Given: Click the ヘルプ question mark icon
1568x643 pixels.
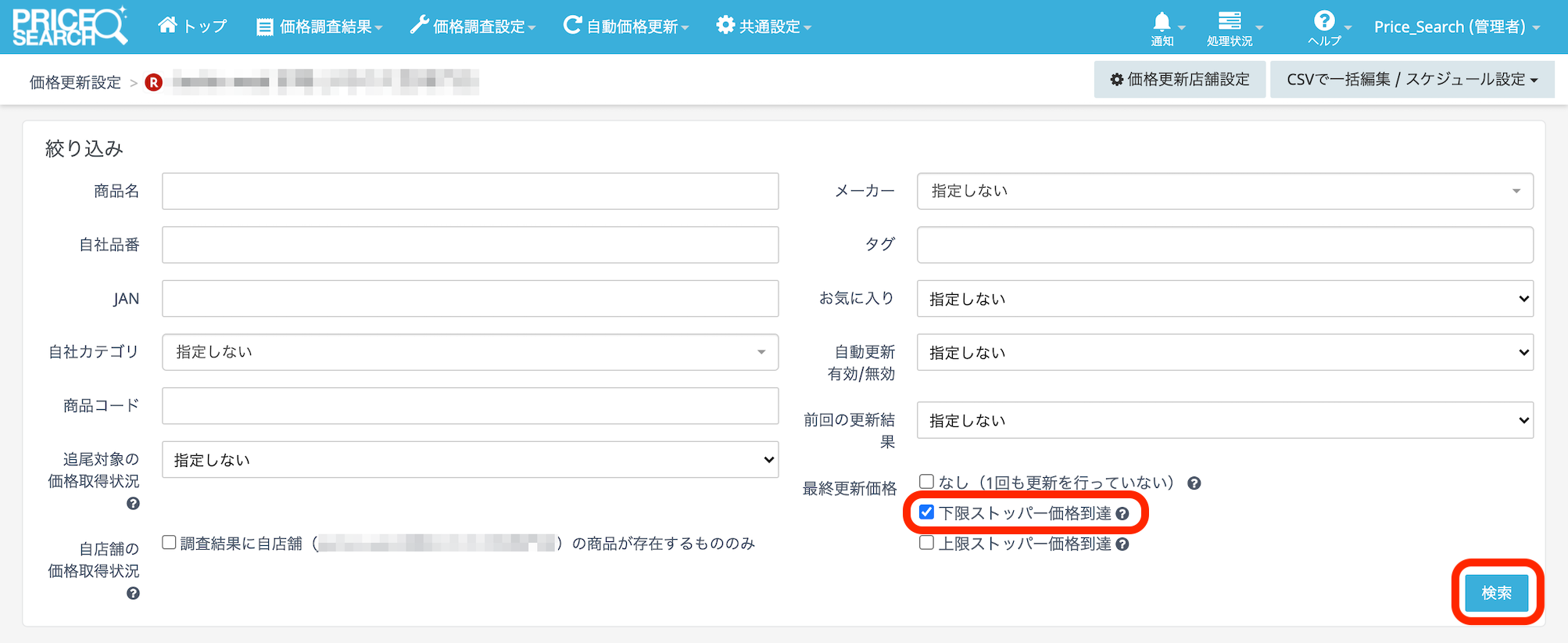Looking at the screenshot, I should coord(1324,21).
